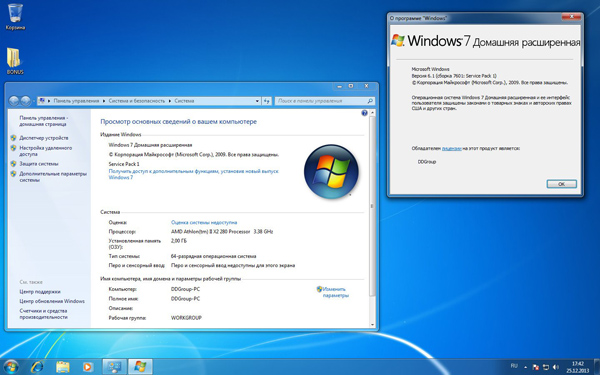Open Настройка удаленного доступа link
Screen dimensions: 600x375
[46, 151]
